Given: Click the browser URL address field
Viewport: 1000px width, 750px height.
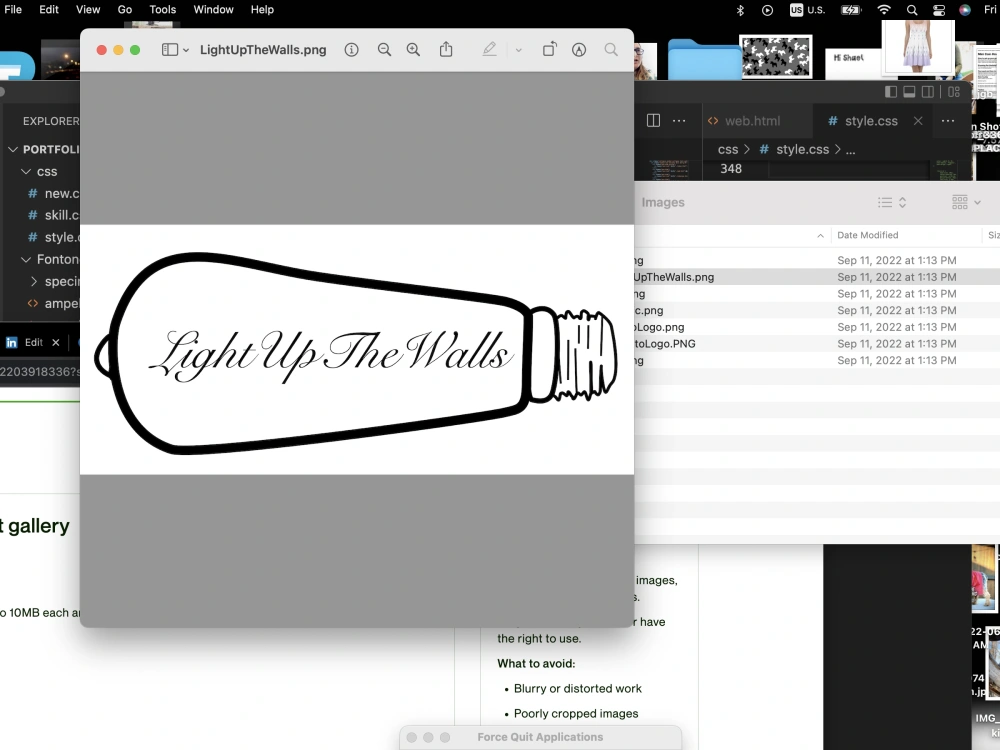Looking at the screenshot, I should coord(40,371).
